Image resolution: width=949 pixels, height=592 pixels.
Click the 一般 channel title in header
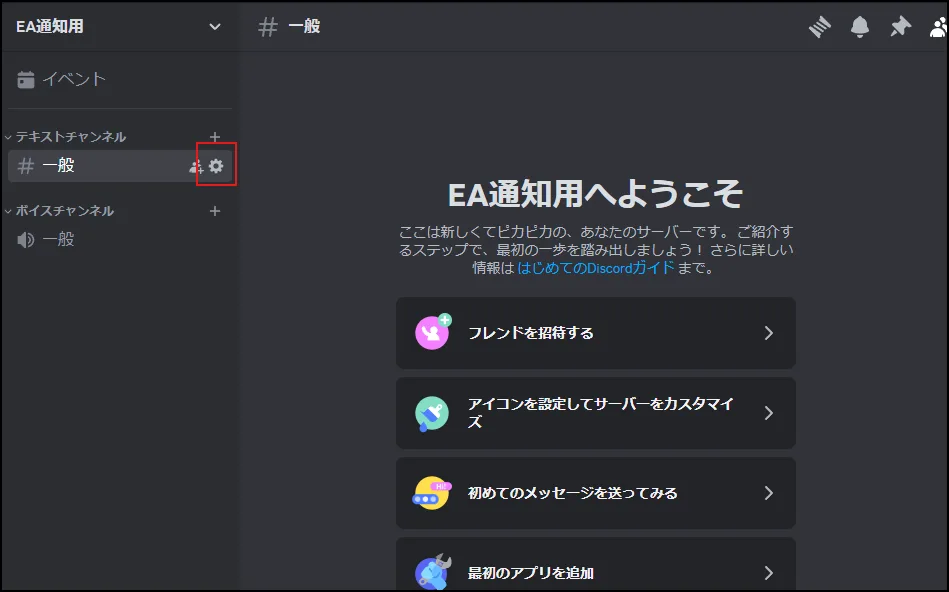tap(304, 27)
